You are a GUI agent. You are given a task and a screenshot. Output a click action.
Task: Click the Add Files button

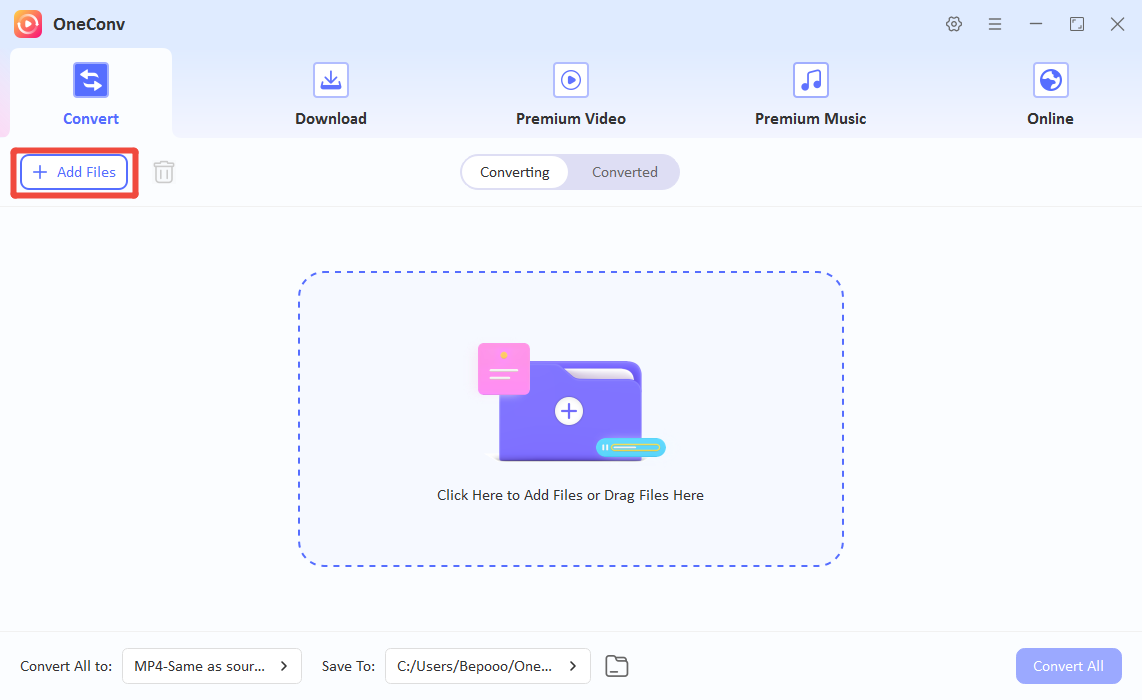(x=74, y=172)
